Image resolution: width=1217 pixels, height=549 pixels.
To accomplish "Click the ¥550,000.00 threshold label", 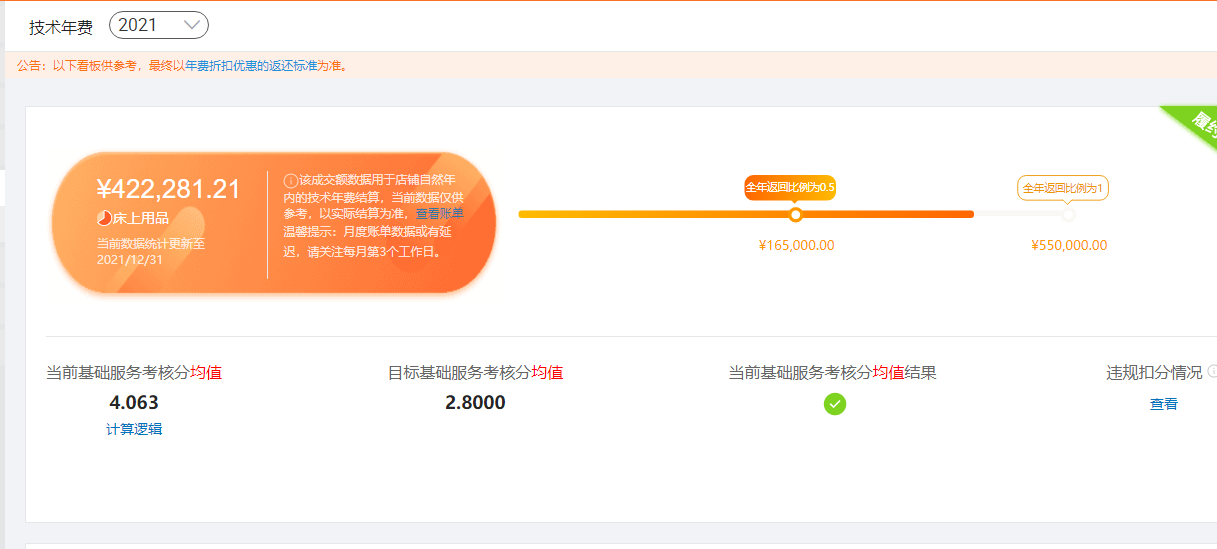I will point(1069,246).
